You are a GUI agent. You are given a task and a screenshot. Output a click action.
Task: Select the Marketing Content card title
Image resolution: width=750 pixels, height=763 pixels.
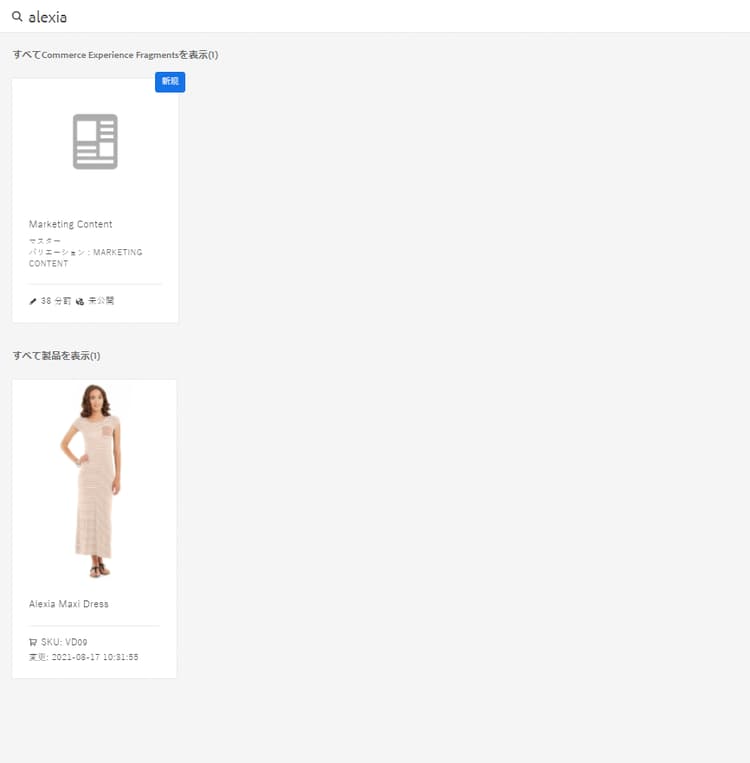coord(71,224)
